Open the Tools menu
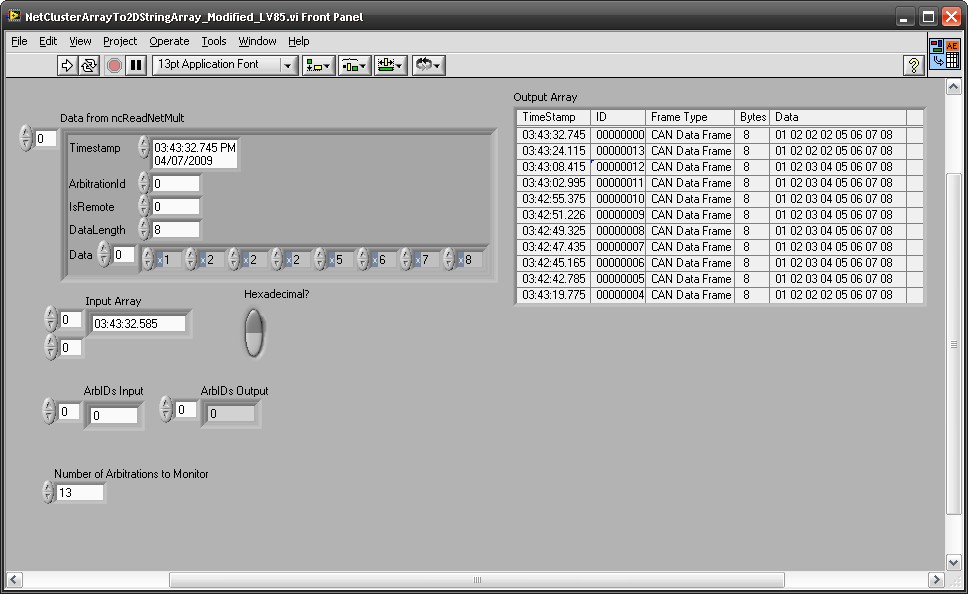This screenshot has width=968, height=594. coord(214,41)
